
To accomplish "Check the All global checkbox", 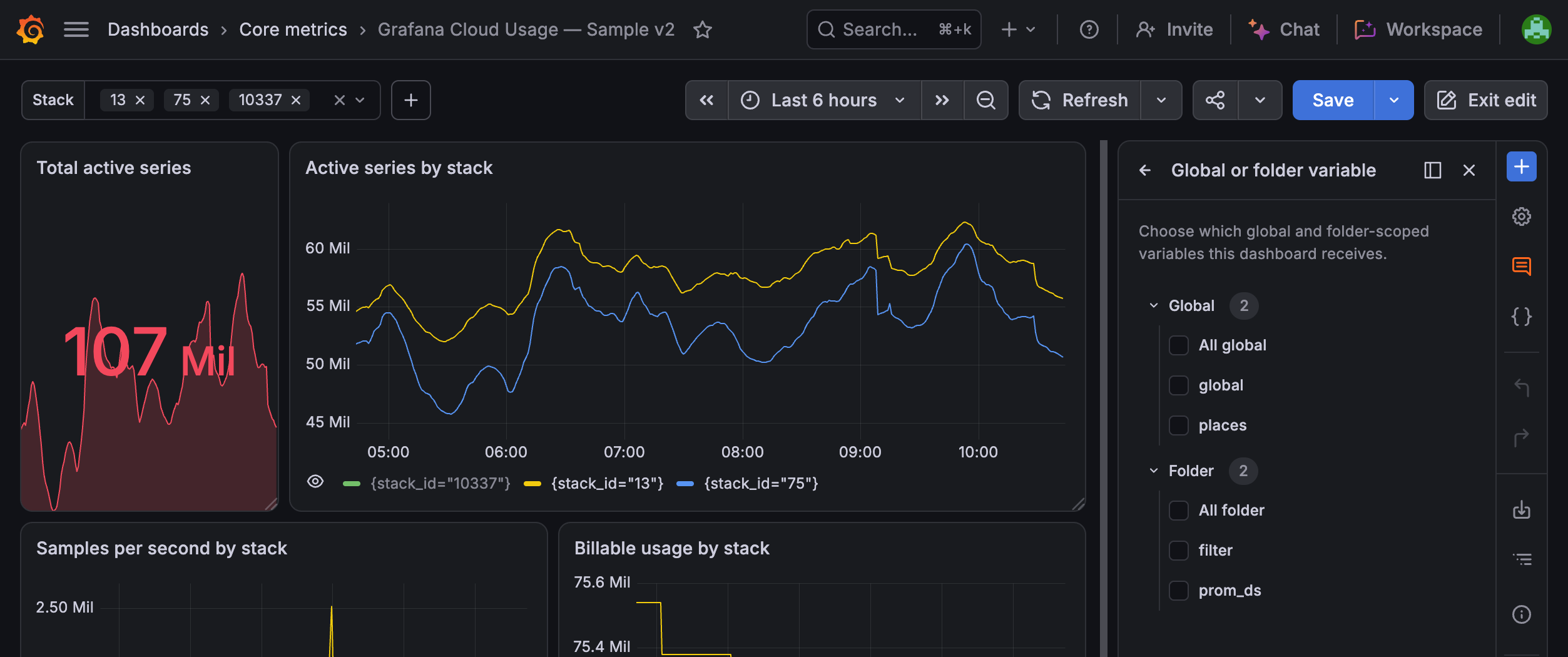I will [x=1179, y=345].
